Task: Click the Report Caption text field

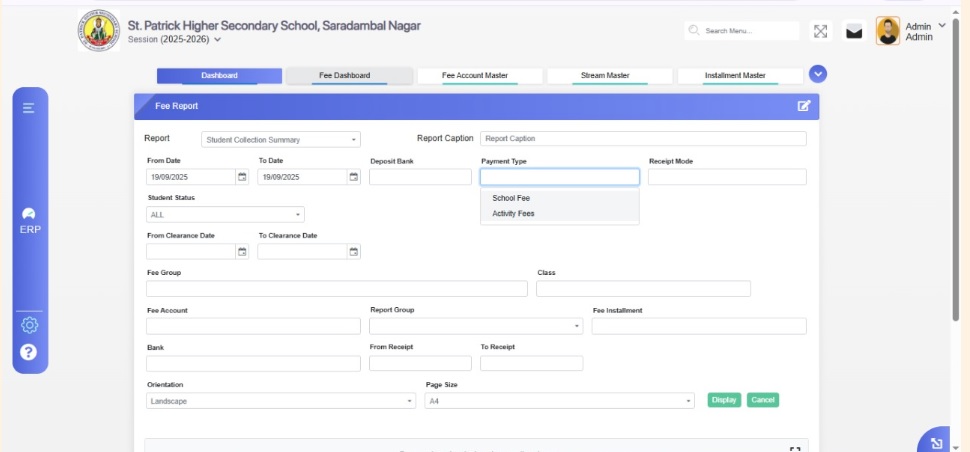Action: tap(643, 139)
